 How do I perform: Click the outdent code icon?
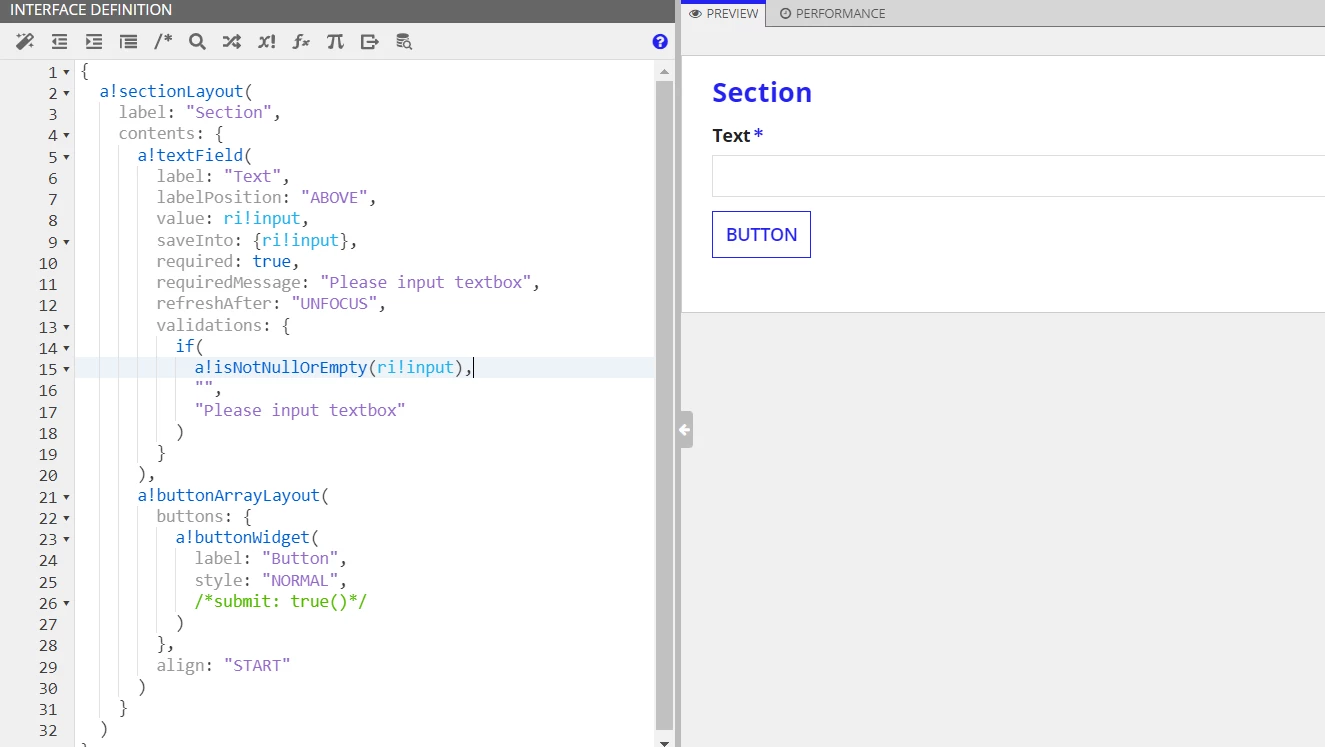[x=60, y=41]
